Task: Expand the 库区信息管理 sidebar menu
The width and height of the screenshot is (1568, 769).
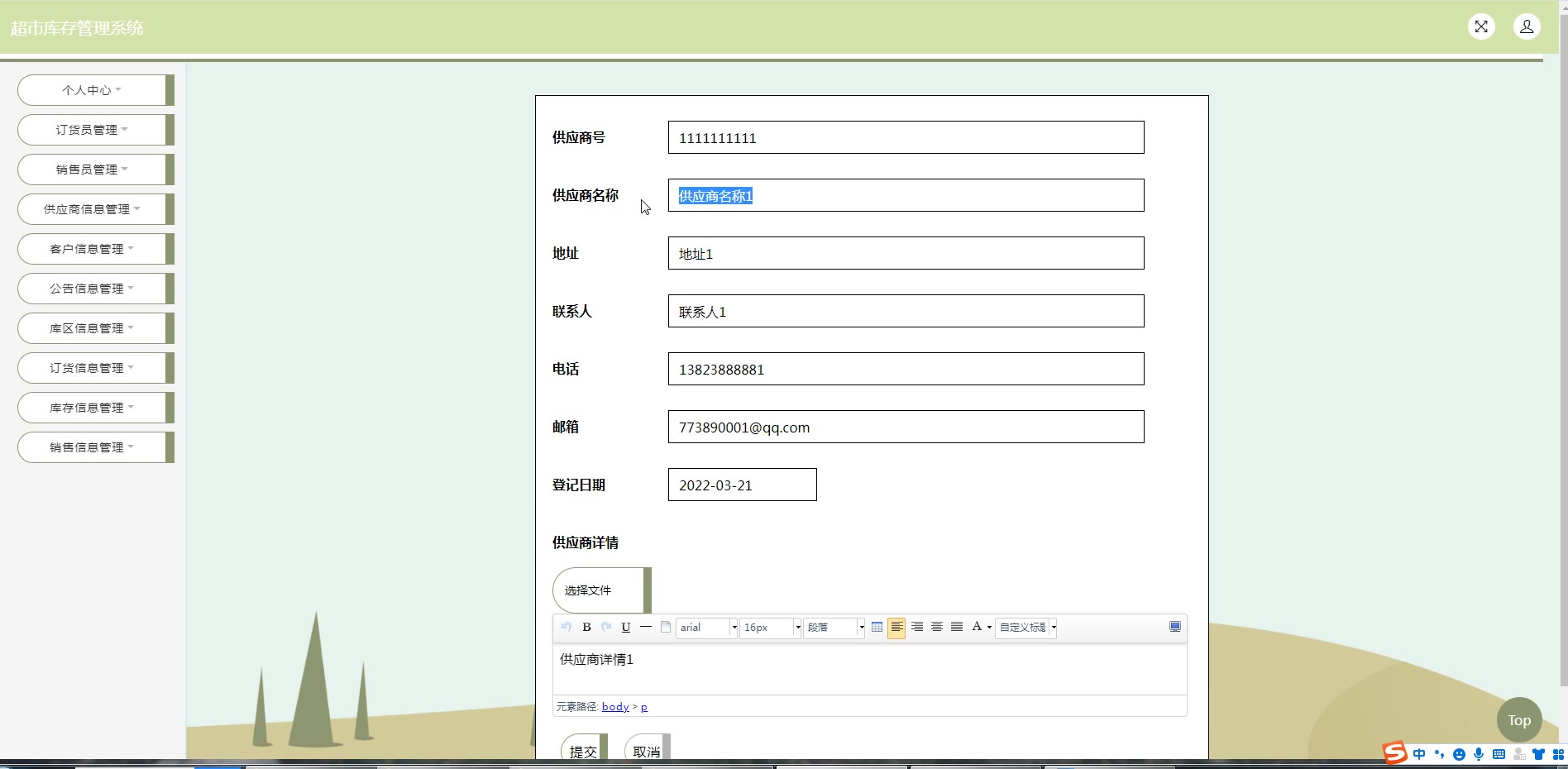Action: [95, 328]
